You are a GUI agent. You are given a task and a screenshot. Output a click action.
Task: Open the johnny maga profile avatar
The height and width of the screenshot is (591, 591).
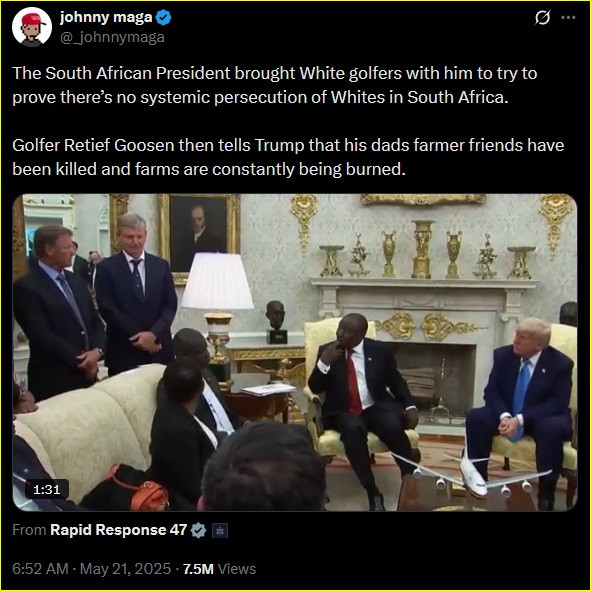pyautogui.click(x=32, y=27)
